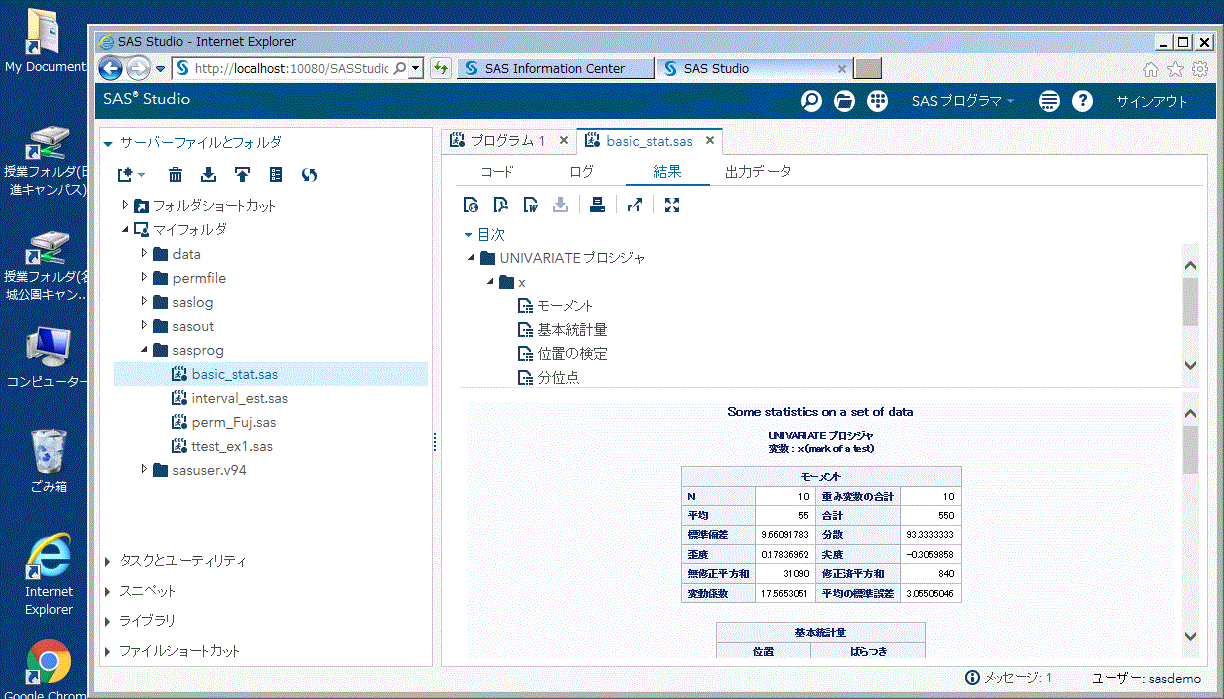Click the メッセージ: 1 status indicator
This screenshot has width=1224, height=699.
click(x=1008, y=678)
